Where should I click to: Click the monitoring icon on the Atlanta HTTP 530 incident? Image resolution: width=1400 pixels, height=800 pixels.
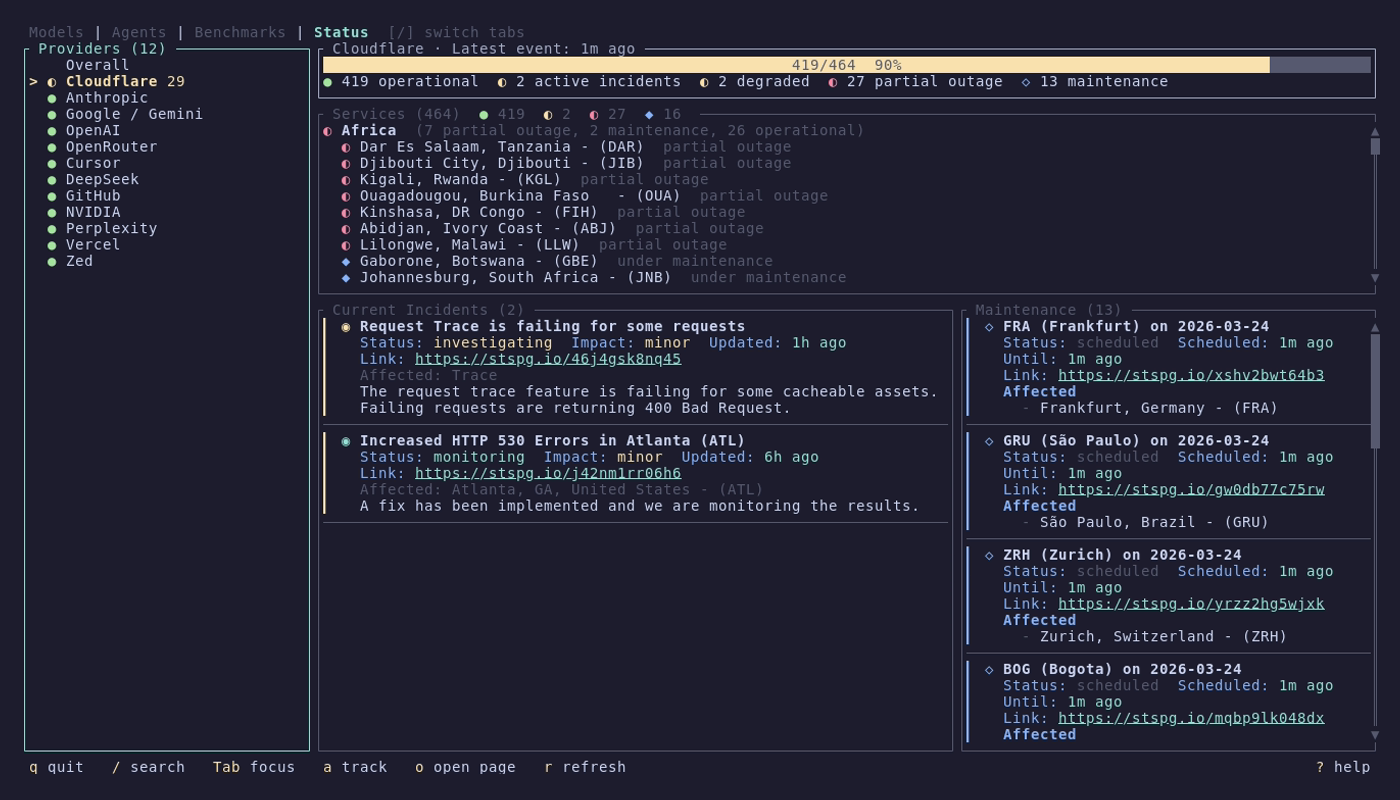click(x=345, y=440)
